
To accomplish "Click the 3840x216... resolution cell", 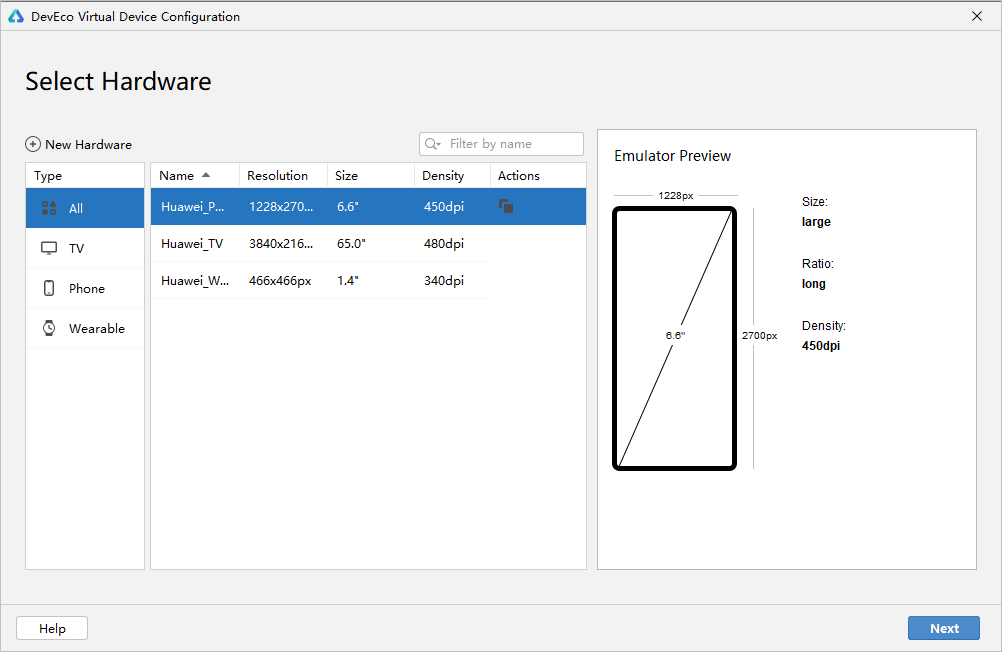I will point(281,244).
